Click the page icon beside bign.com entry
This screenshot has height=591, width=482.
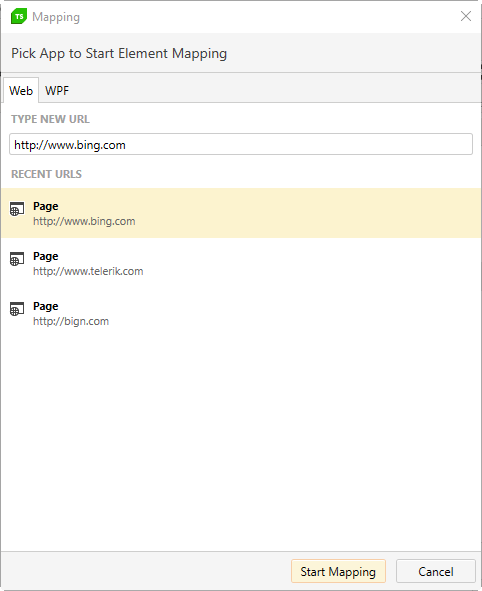17,309
